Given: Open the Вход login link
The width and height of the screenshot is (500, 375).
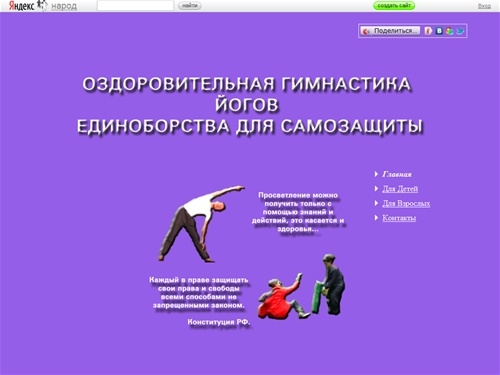Looking at the screenshot, I should coord(484,6).
